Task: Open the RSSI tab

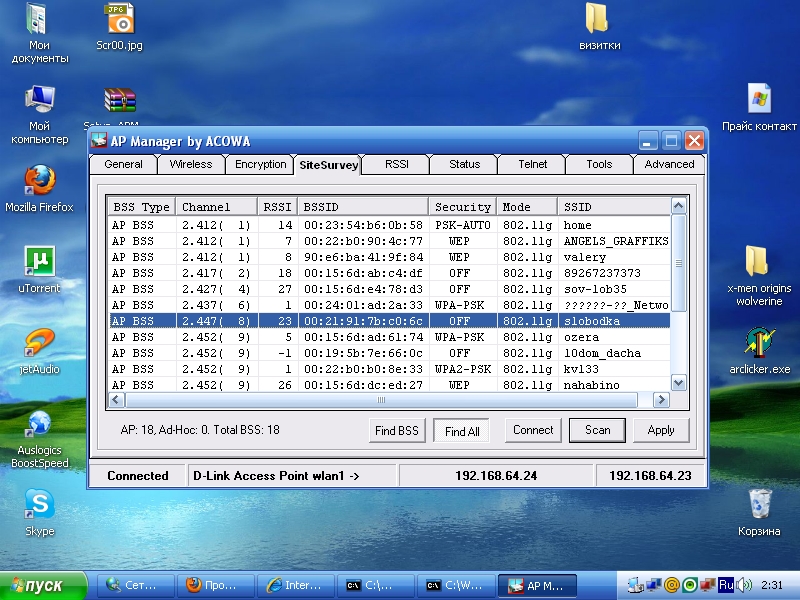Action: click(397, 164)
